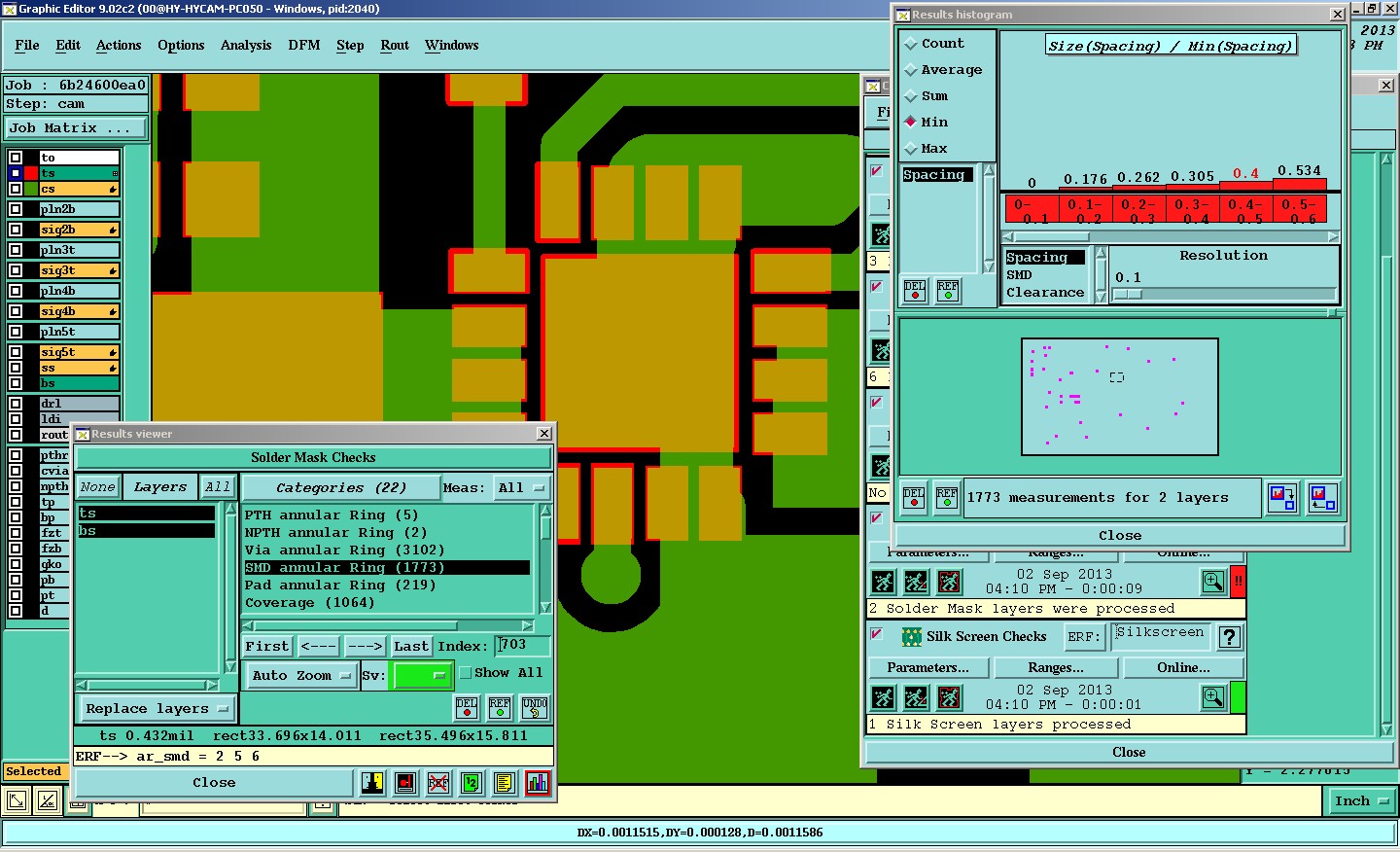1400x852 pixels.
Task: Click the Close button in Results viewer
Action: 214,783
